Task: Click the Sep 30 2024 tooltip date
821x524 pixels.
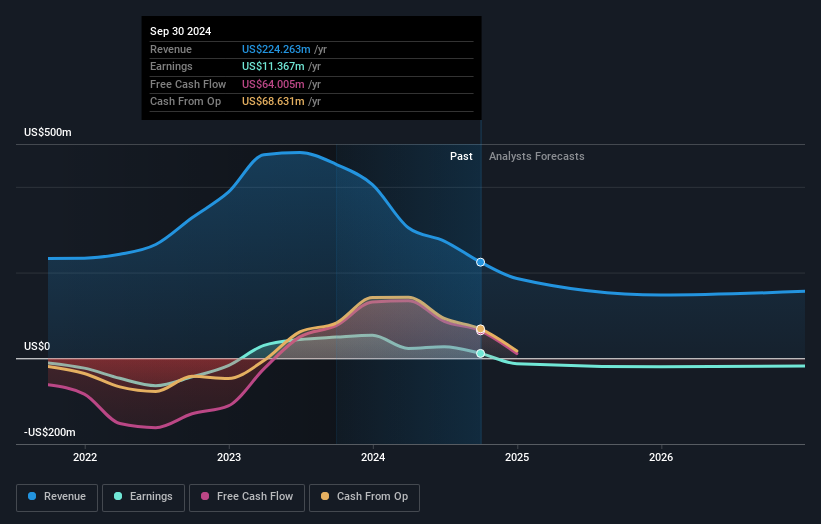Action: coord(181,31)
